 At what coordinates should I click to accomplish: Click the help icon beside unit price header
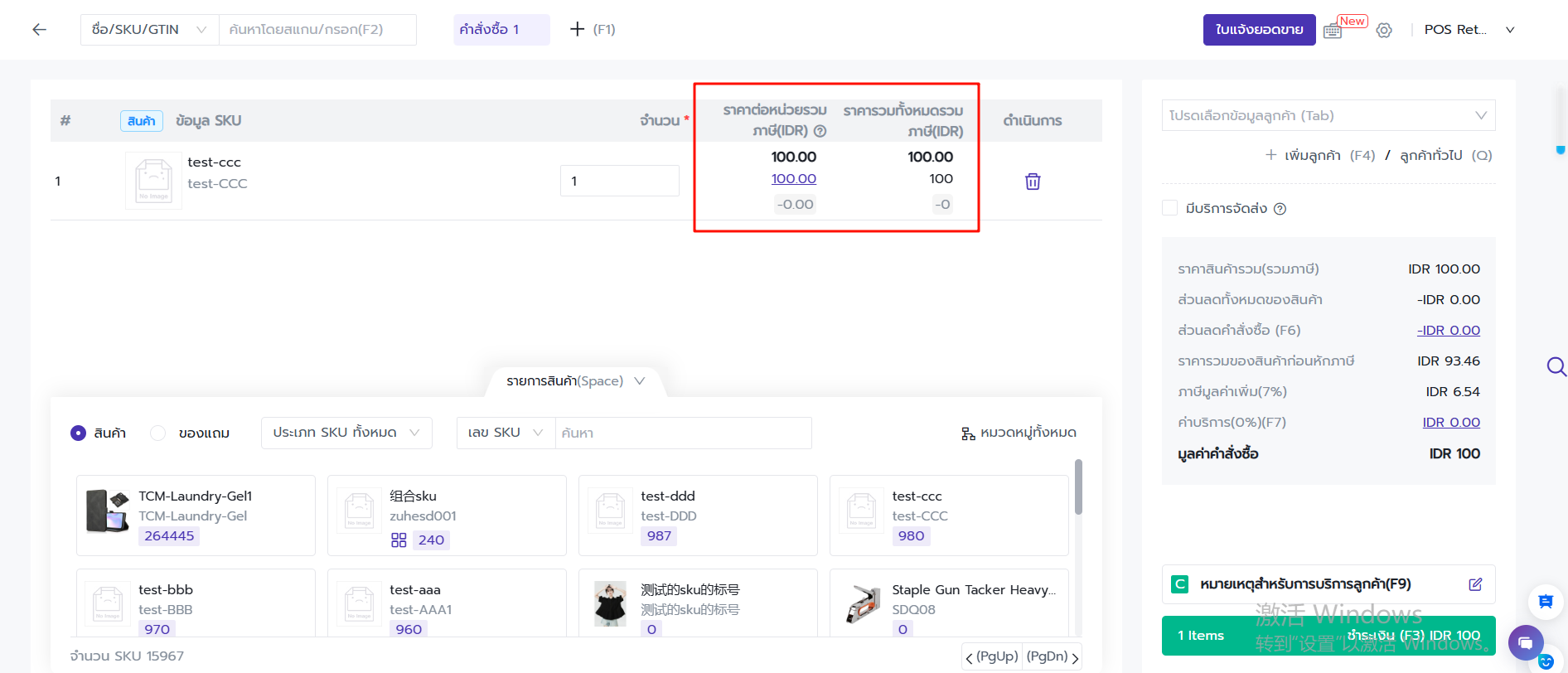click(x=820, y=131)
